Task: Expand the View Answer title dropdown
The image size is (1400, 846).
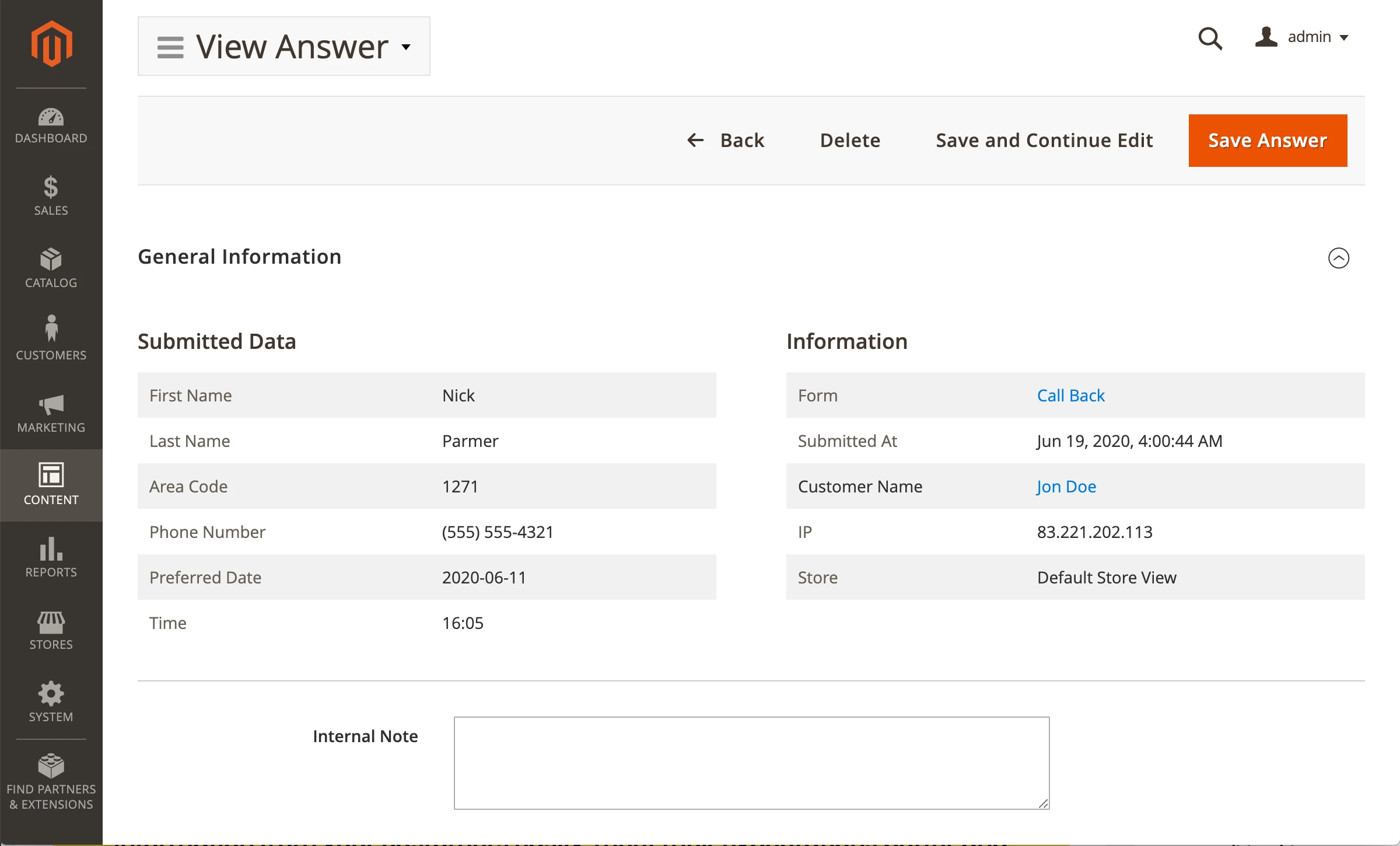Action: [x=407, y=47]
